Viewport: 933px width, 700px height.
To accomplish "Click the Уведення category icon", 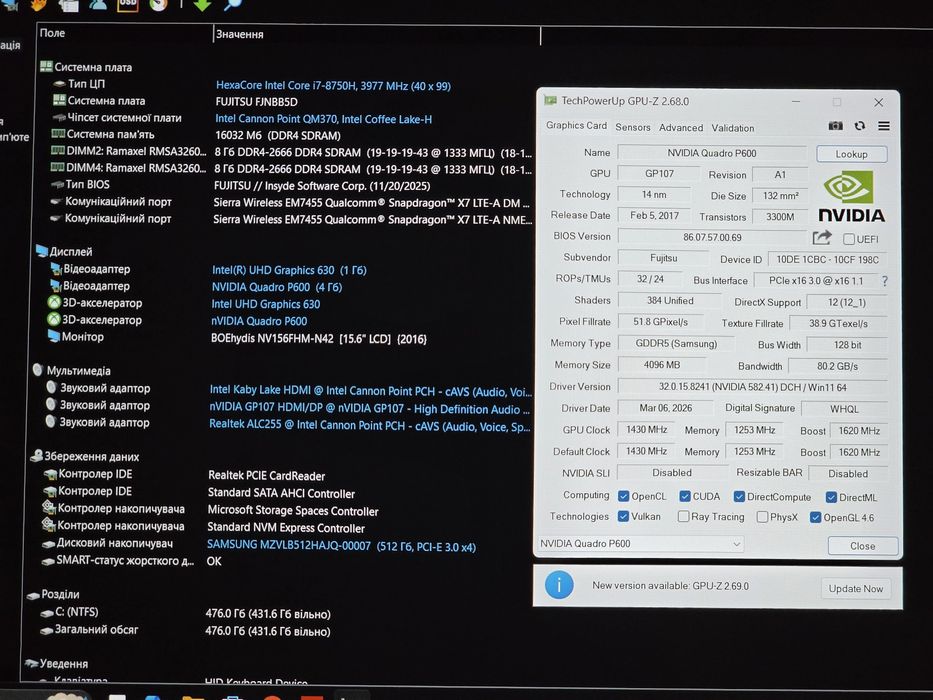I will [31, 662].
